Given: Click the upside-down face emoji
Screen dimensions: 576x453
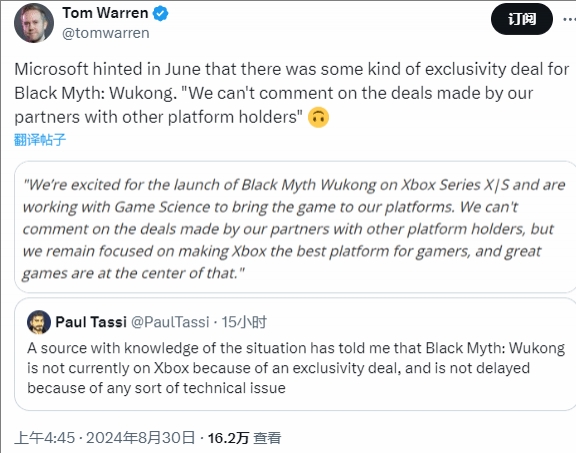Looking at the screenshot, I should [318, 118].
